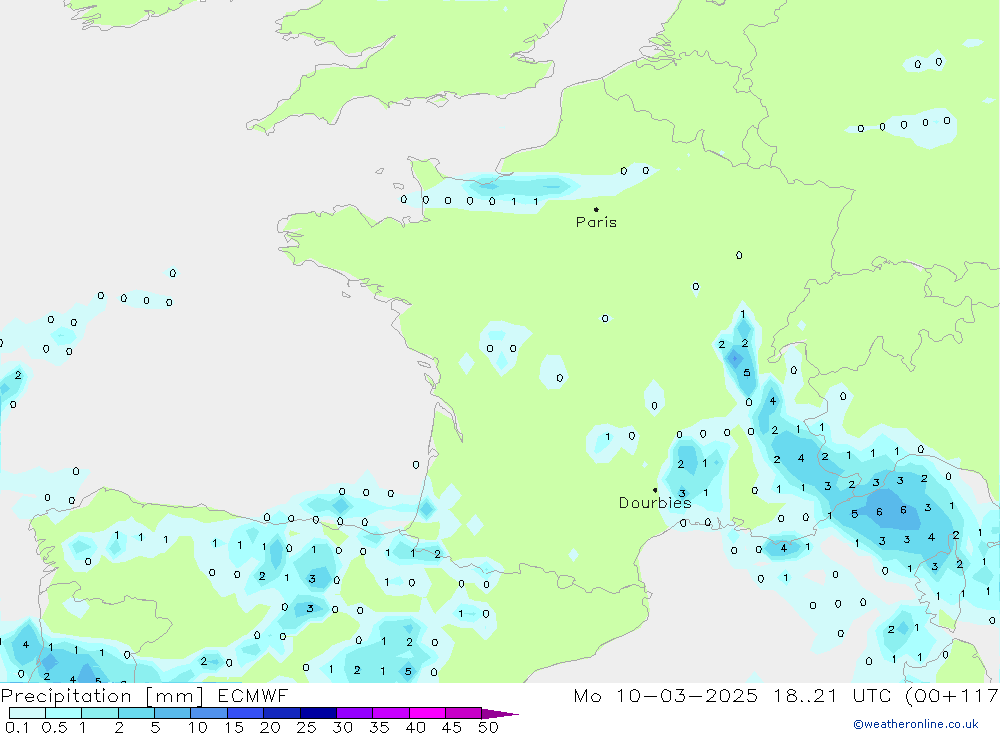
Task: Click the legend value label '30'
Action: (x=343, y=727)
